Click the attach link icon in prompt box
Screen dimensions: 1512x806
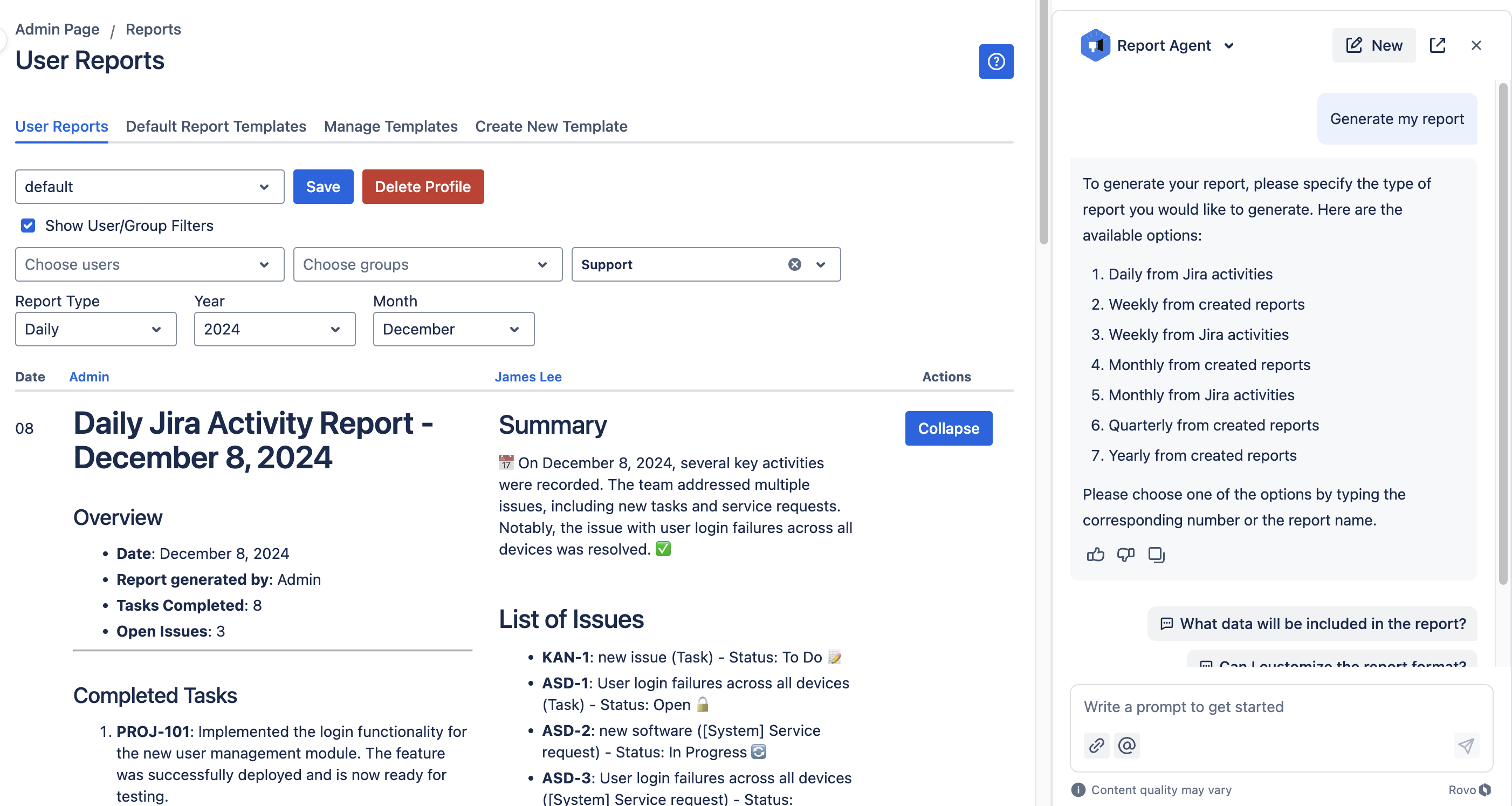tap(1096, 745)
